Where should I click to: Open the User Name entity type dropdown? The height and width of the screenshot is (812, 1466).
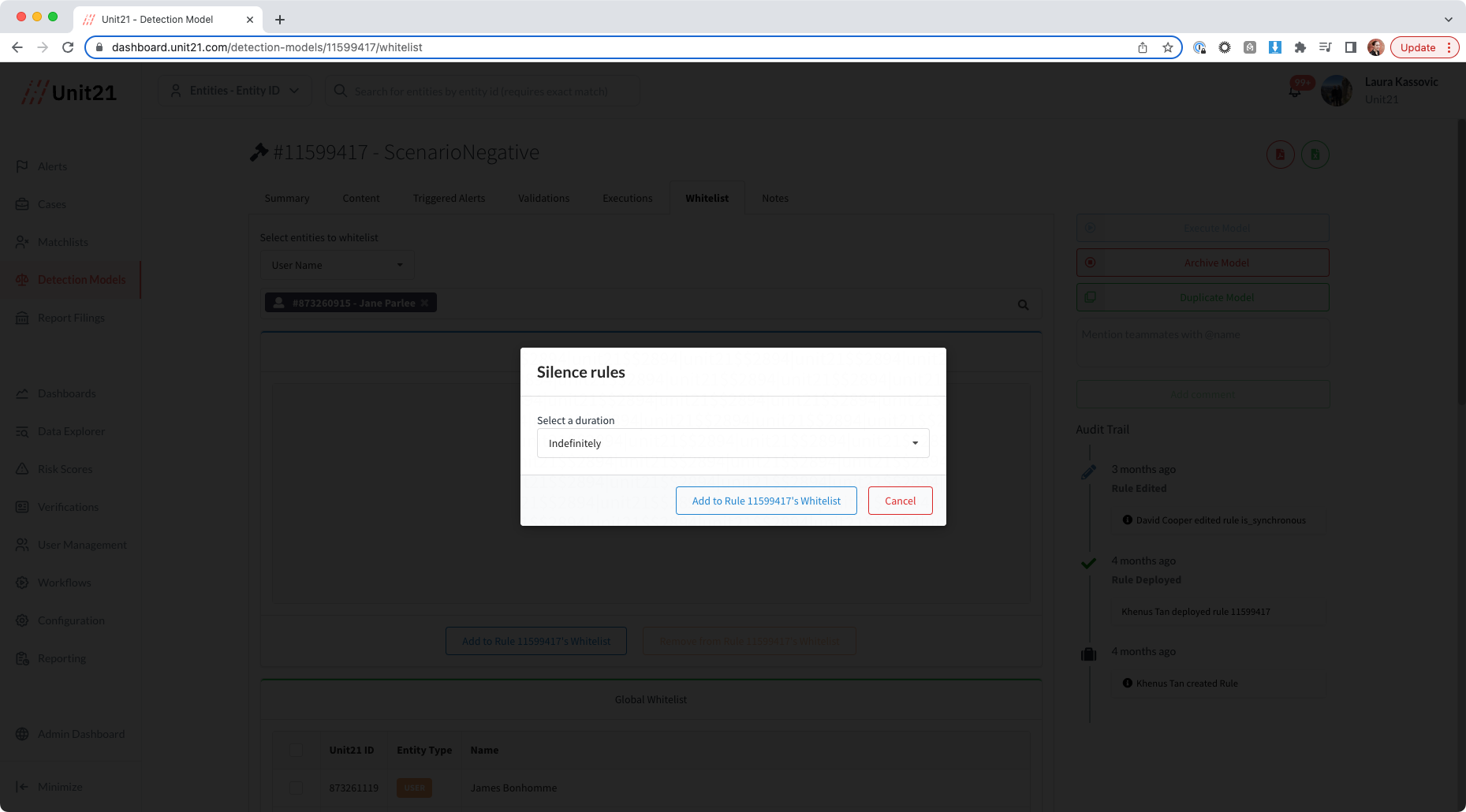[337, 265]
